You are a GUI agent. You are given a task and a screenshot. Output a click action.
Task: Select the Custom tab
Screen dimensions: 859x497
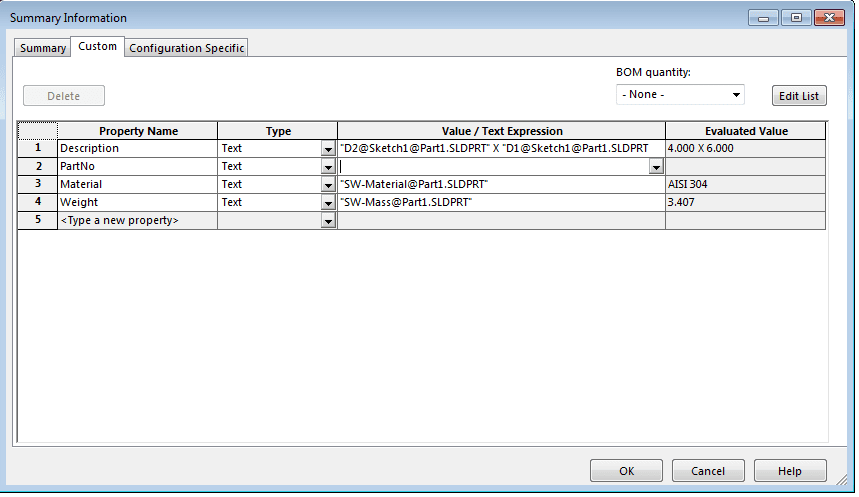tap(97, 47)
